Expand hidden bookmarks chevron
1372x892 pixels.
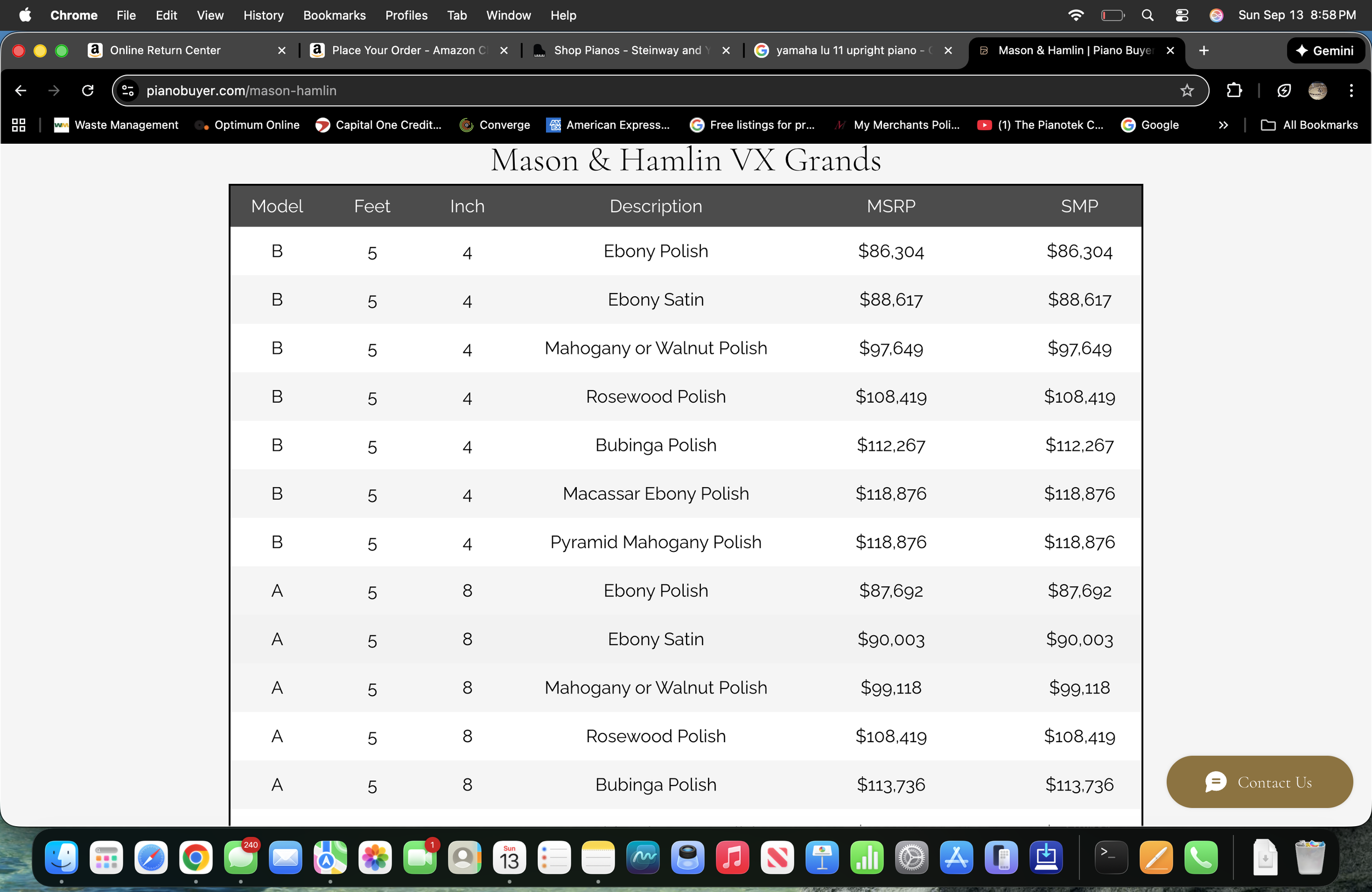1223,125
